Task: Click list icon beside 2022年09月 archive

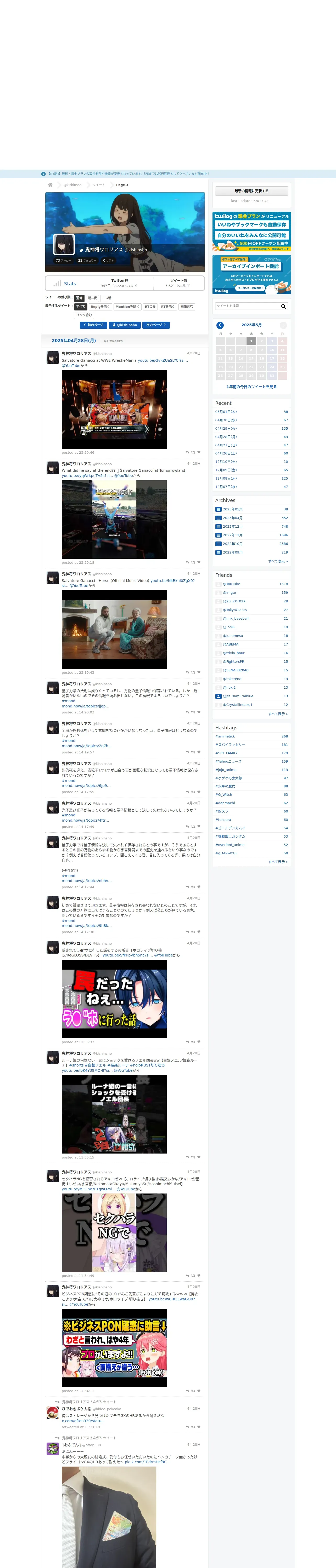Action: pyautogui.click(x=218, y=552)
